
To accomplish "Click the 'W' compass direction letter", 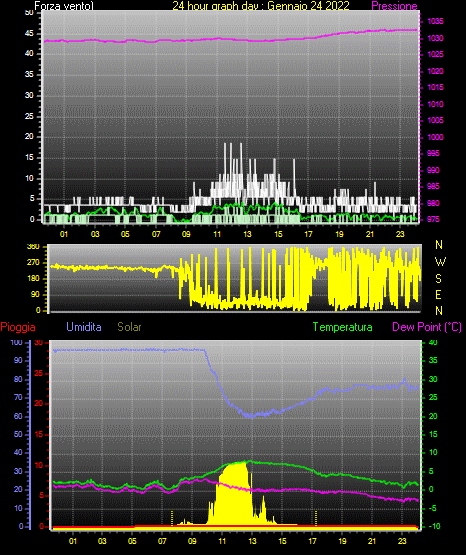I will [440, 262].
